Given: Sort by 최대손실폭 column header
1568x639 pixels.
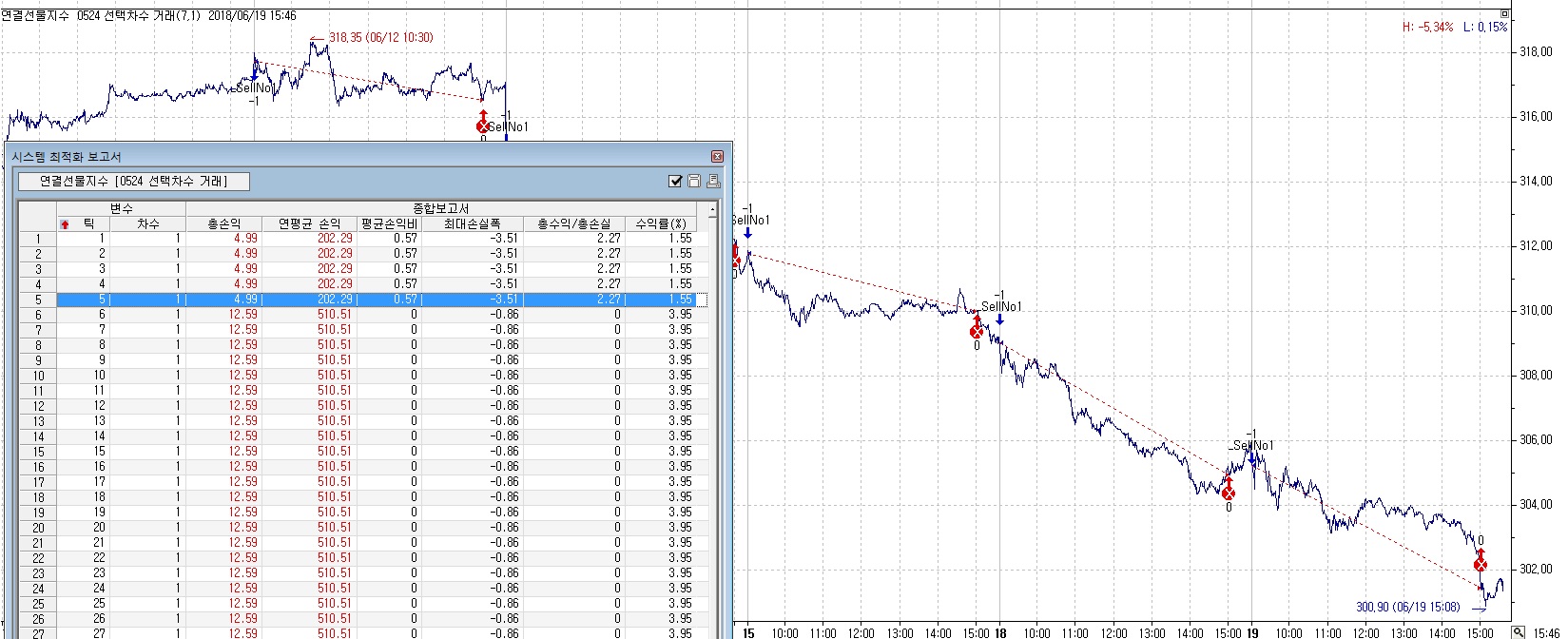Looking at the screenshot, I should point(472,223).
